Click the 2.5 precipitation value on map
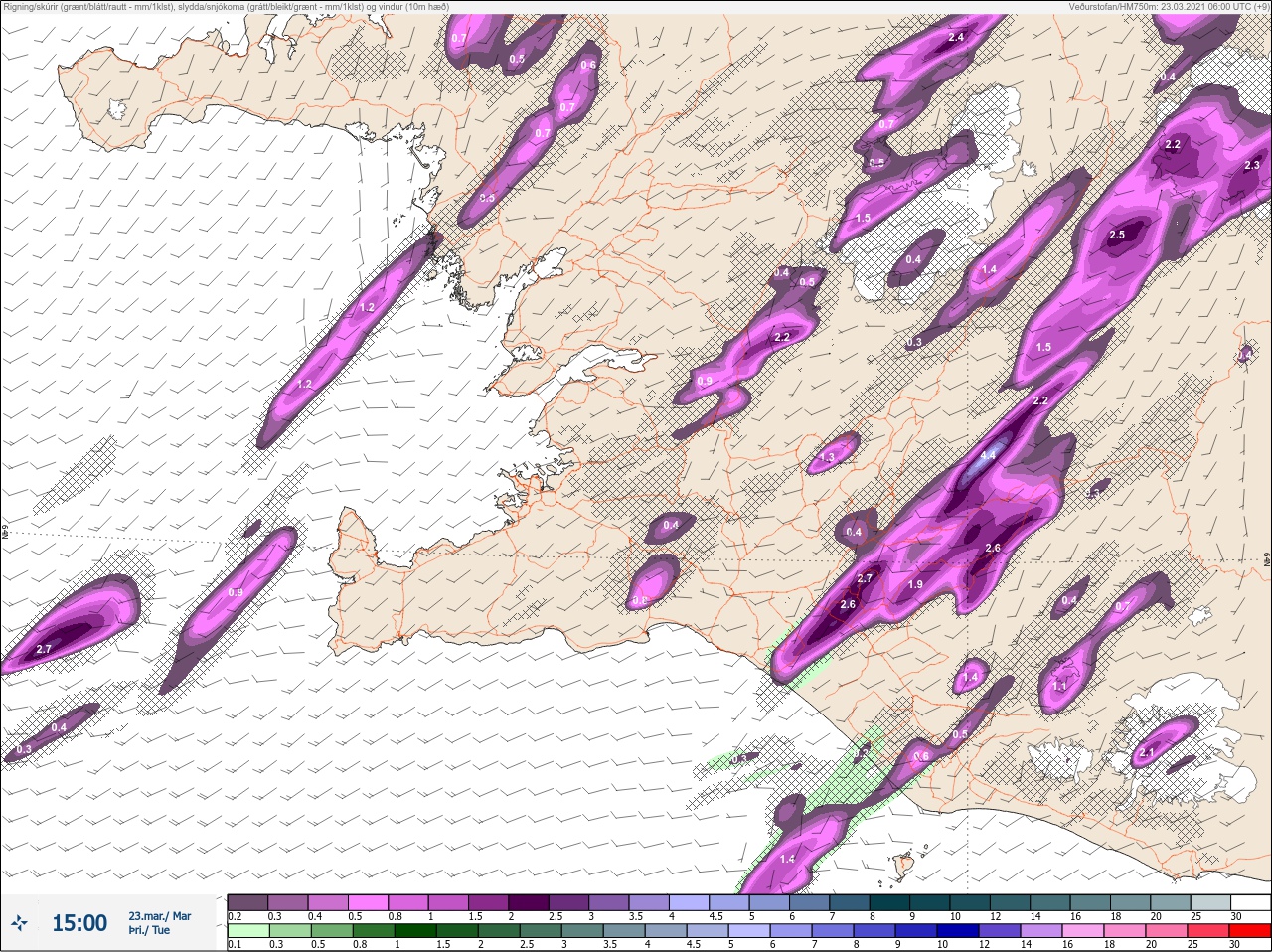The image size is (1272, 952). (1117, 235)
